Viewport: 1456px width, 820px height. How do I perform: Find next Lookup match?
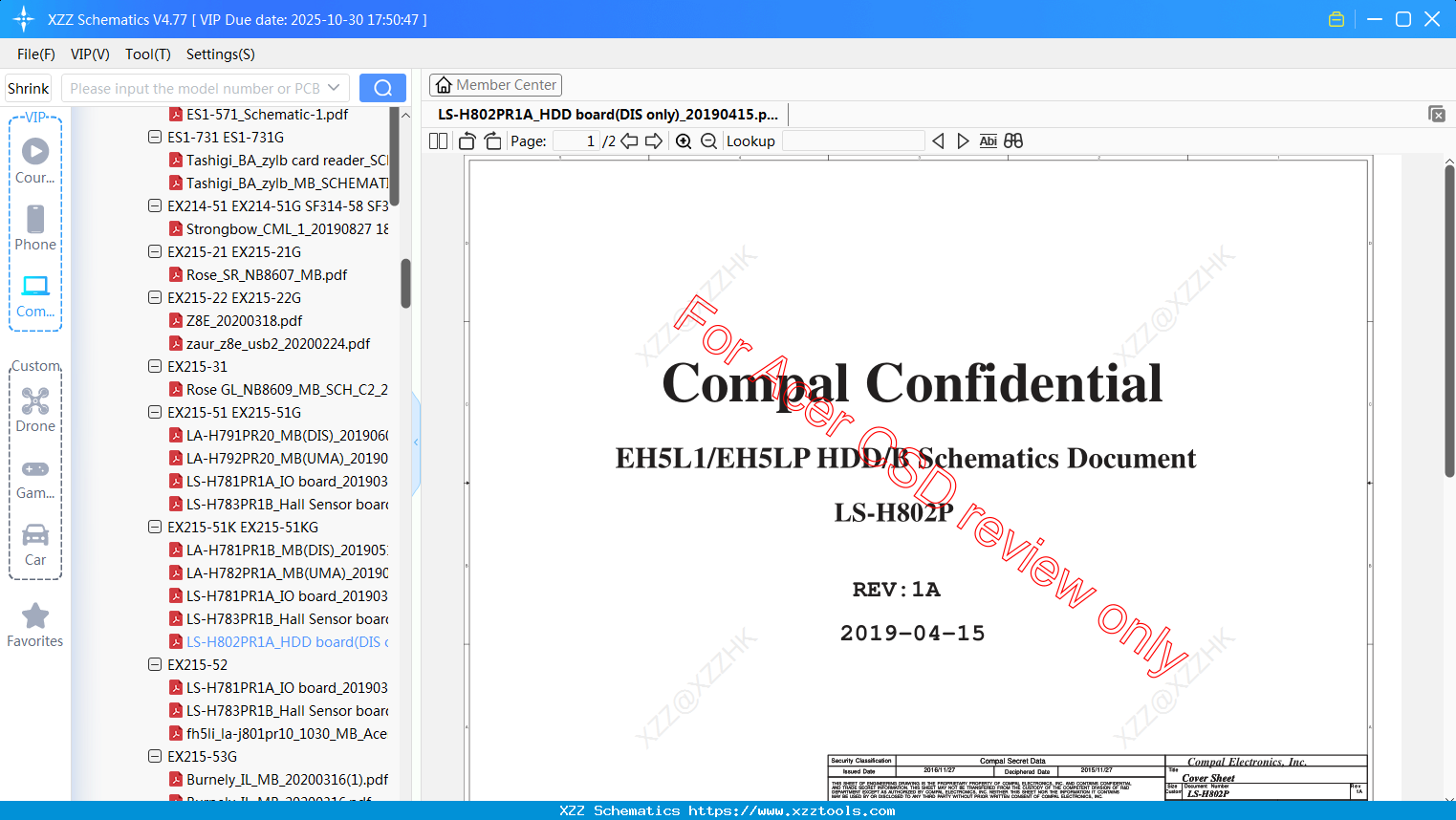pyautogui.click(x=963, y=141)
